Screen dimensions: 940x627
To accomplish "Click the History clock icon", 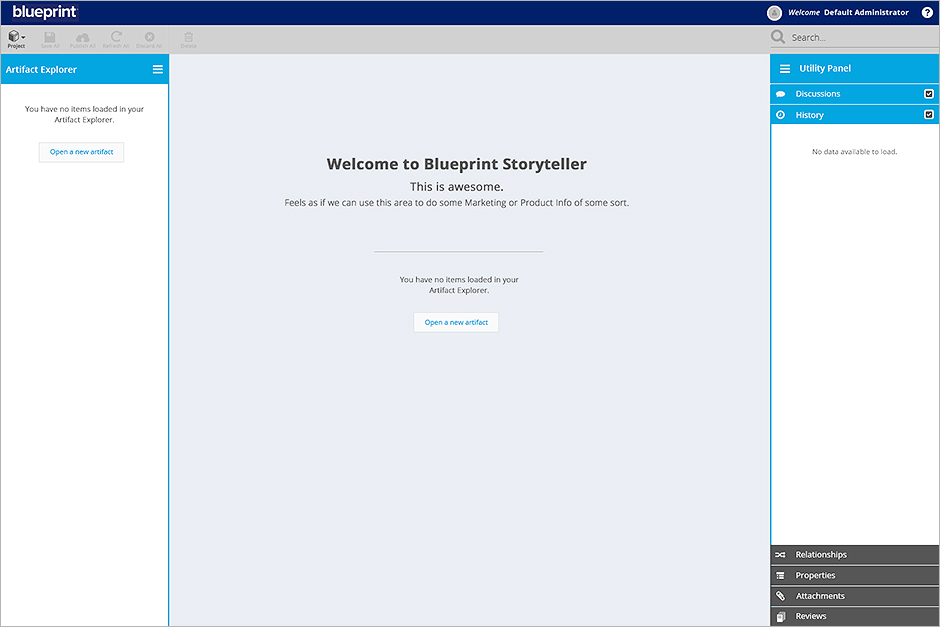I will [x=781, y=115].
